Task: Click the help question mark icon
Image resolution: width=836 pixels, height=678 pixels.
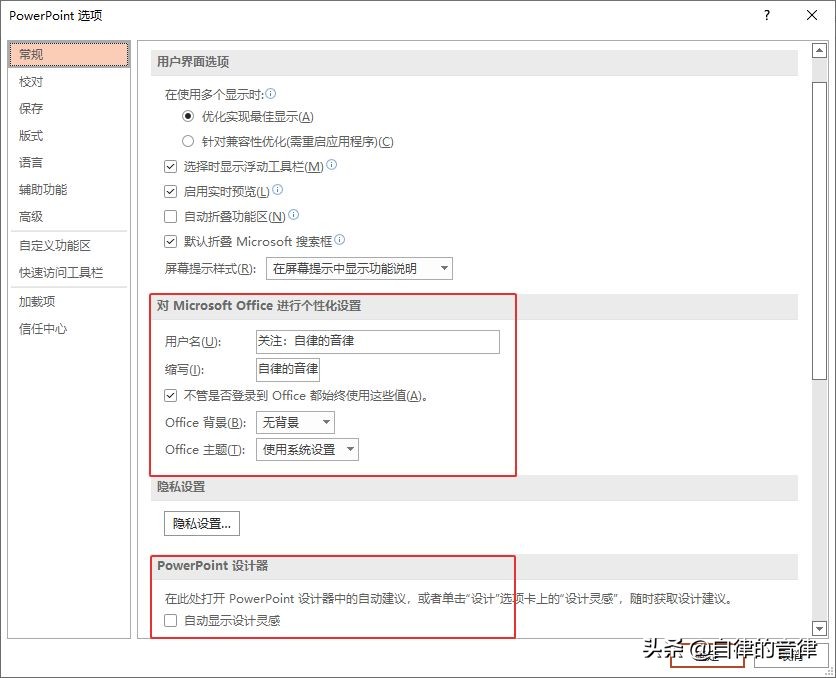Action: coord(767,15)
